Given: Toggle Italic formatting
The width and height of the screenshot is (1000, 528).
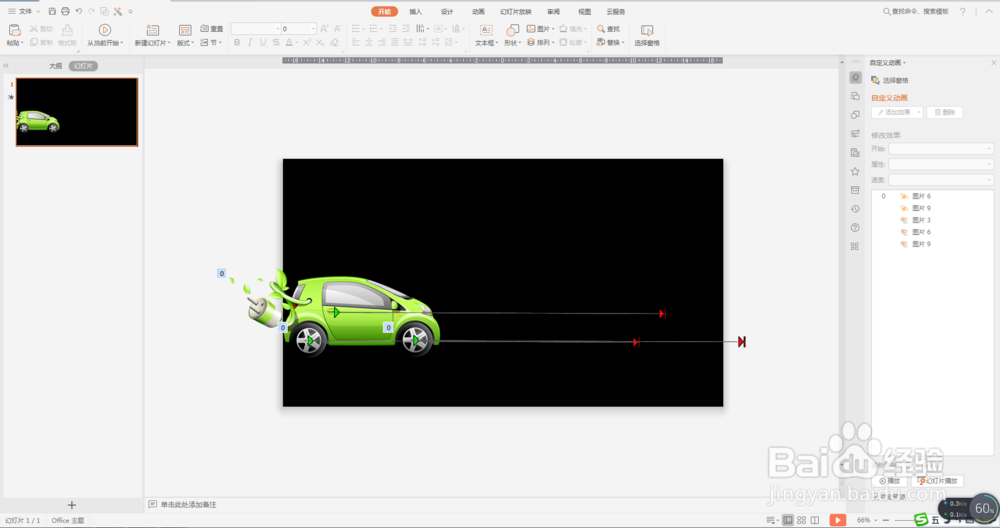Looking at the screenshot, I should tap(249, 43).
